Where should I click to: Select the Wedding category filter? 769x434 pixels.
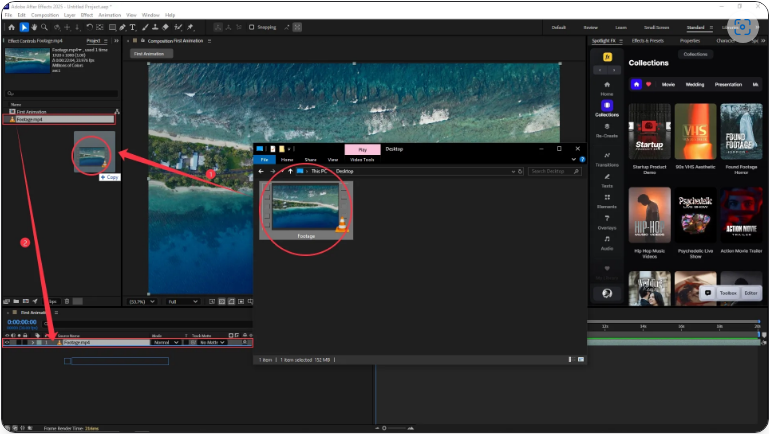point(695,84)
